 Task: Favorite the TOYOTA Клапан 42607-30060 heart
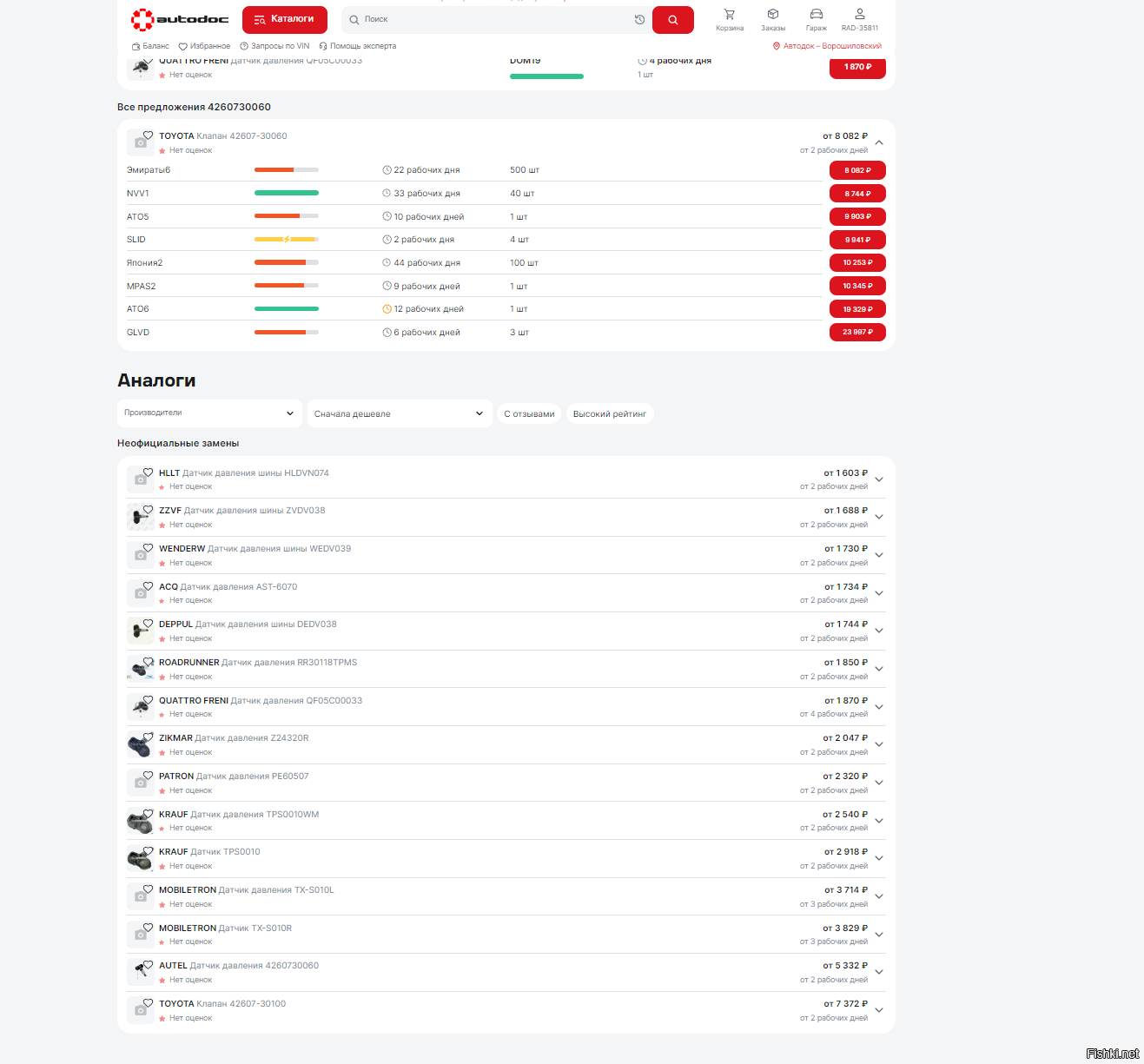tap(149, 135)
